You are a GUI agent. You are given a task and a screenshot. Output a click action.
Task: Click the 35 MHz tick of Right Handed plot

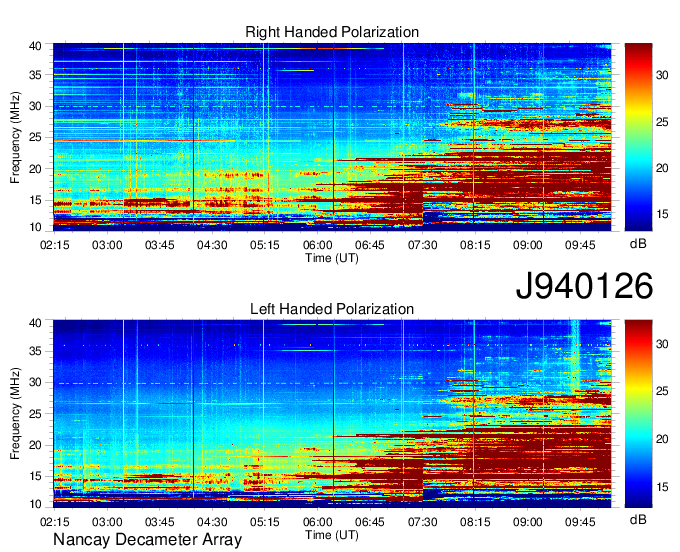[x=35, y=75]
